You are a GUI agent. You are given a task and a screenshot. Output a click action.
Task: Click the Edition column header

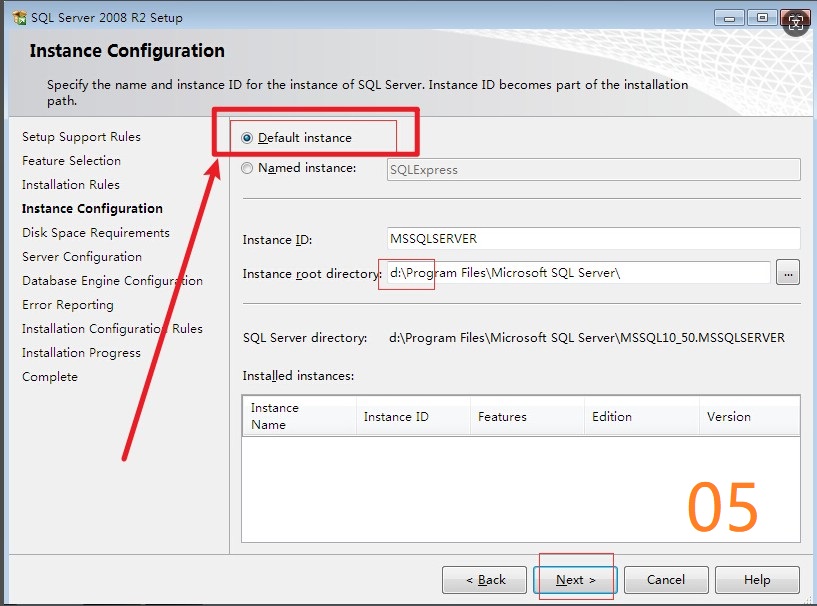641,416
